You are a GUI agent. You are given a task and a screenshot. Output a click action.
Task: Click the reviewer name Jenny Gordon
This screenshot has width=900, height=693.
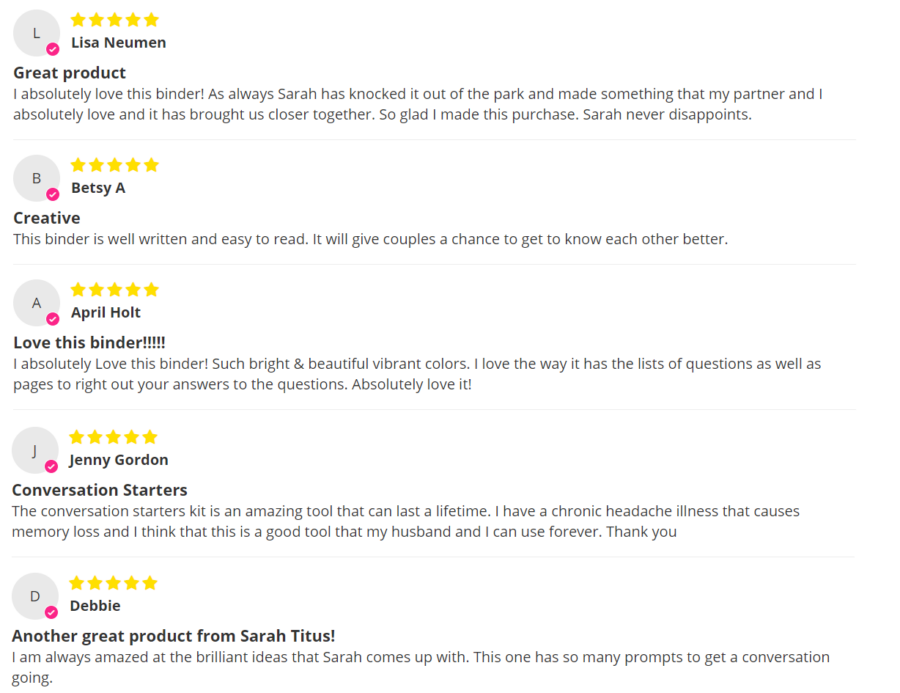tap(119, 460)
